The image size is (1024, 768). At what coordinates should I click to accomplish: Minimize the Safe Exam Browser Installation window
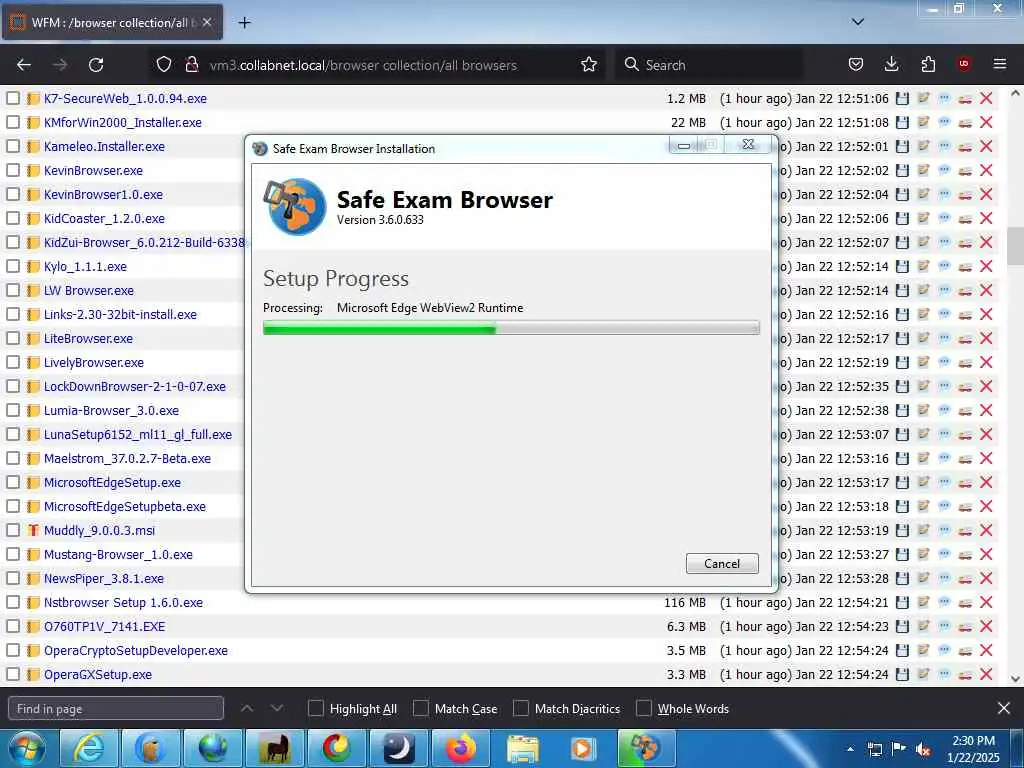pos(684,145)
